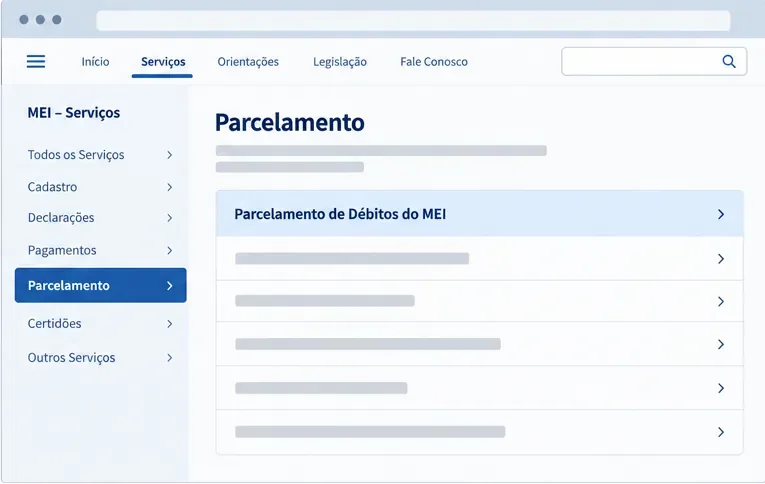The width and height of the screenshot is (765, 484).
Task: Select the Serviços tab
Action: pos(163,62)
